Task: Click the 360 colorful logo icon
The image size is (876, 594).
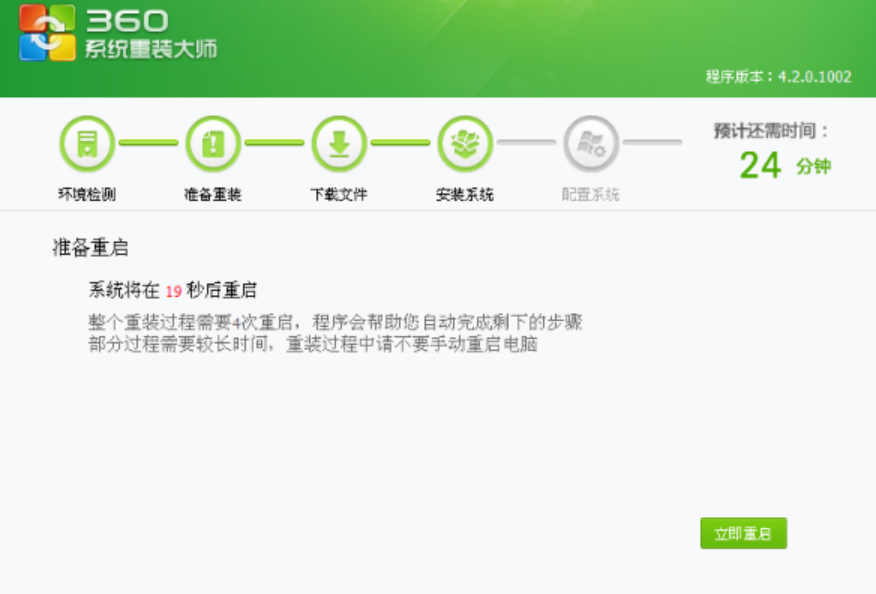Action: coord(47,33)
